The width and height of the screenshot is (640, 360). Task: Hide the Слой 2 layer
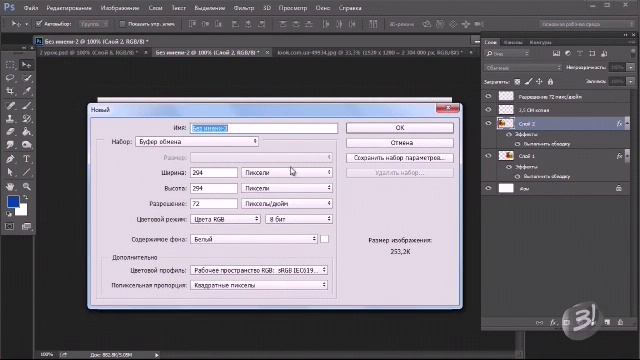(489, 123)
